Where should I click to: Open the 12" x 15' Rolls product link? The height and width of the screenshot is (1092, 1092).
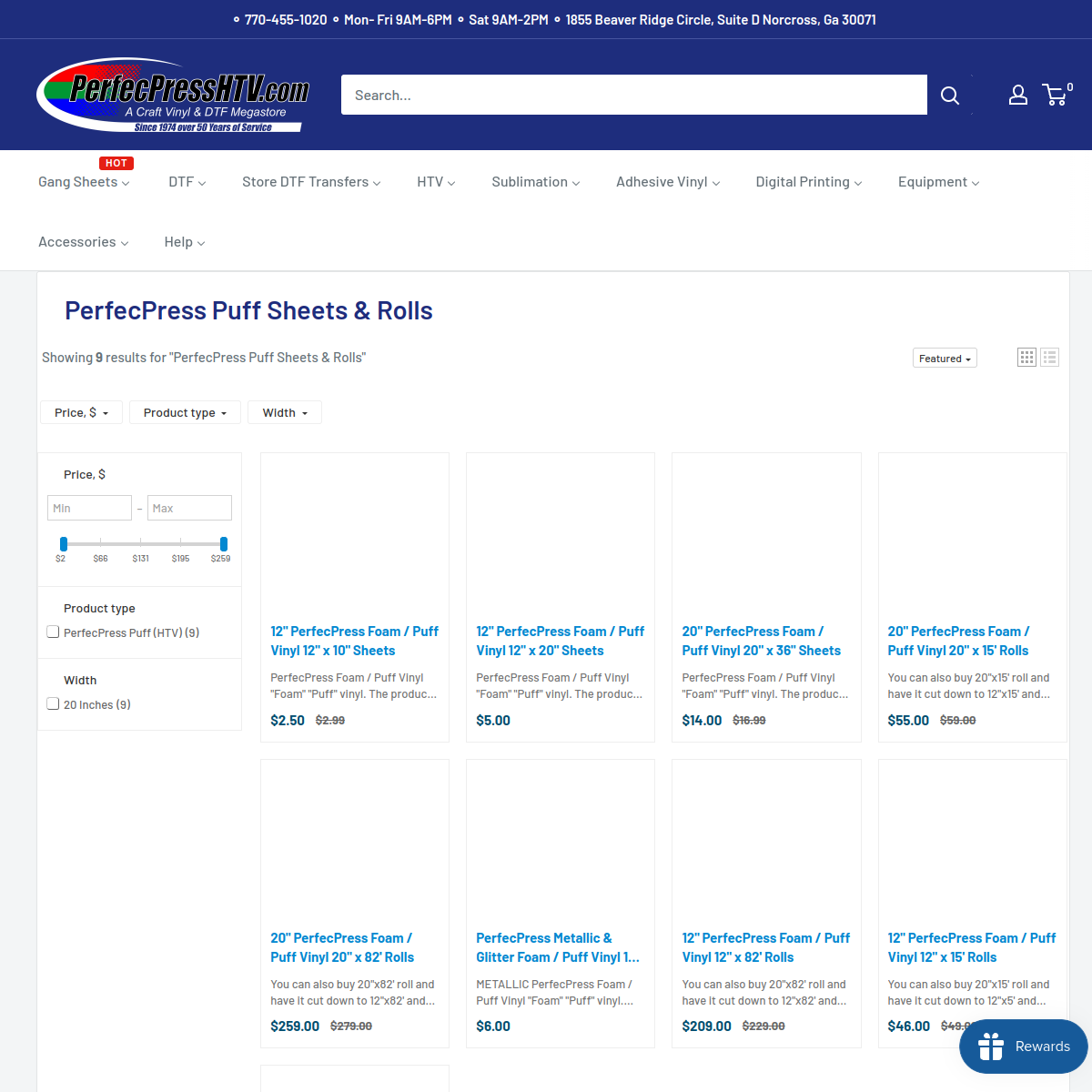pyautogui.click(x=972, y=947)
